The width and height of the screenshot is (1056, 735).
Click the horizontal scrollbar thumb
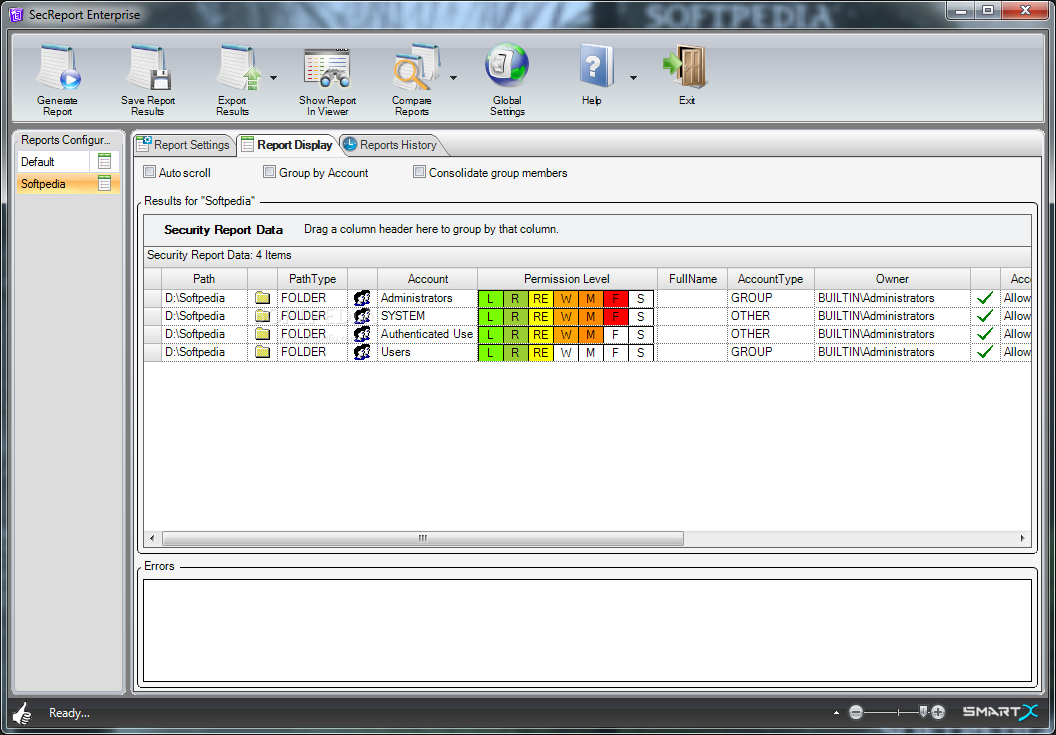423,538
